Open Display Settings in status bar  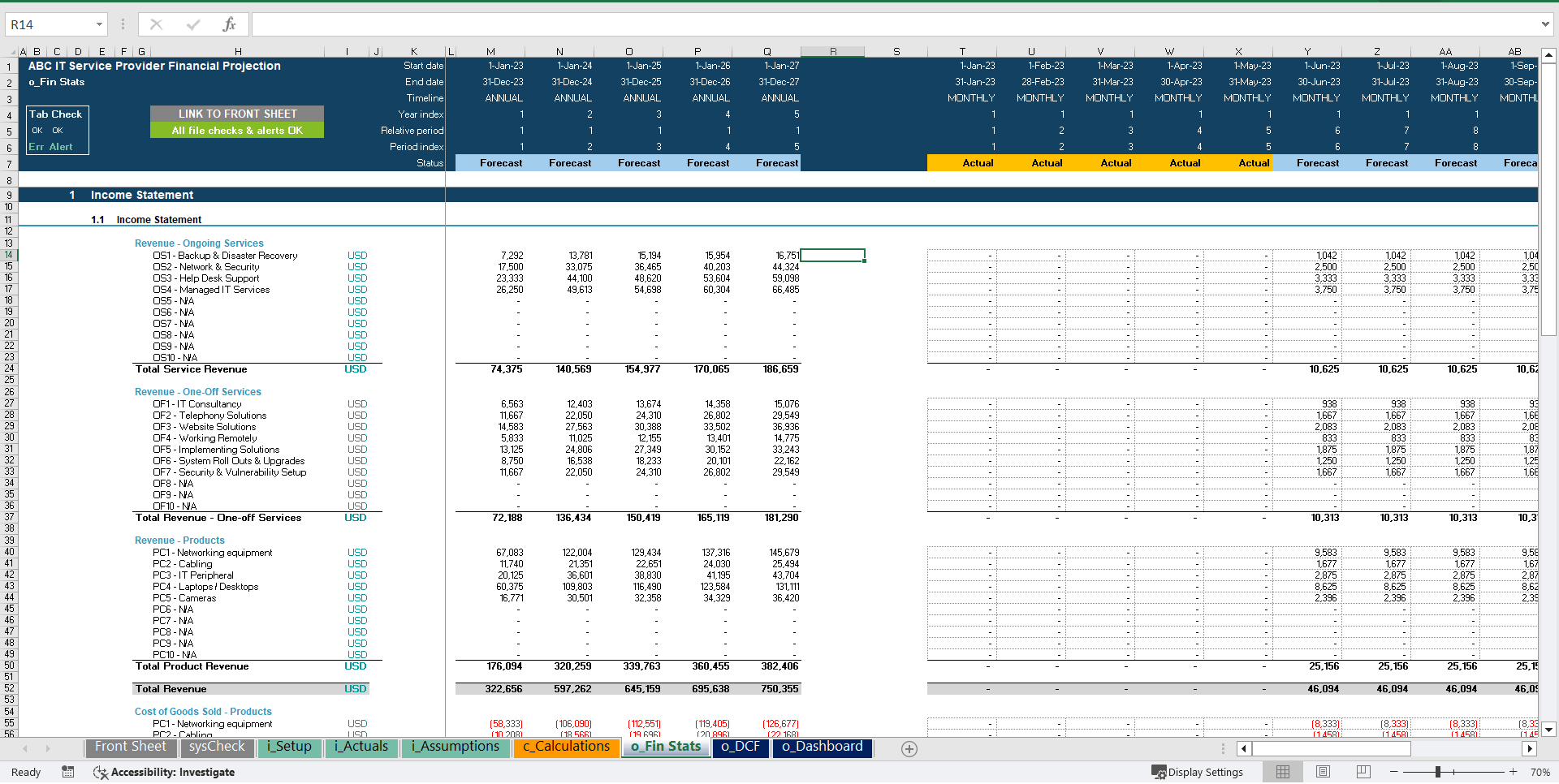[x=1198, y=772]
